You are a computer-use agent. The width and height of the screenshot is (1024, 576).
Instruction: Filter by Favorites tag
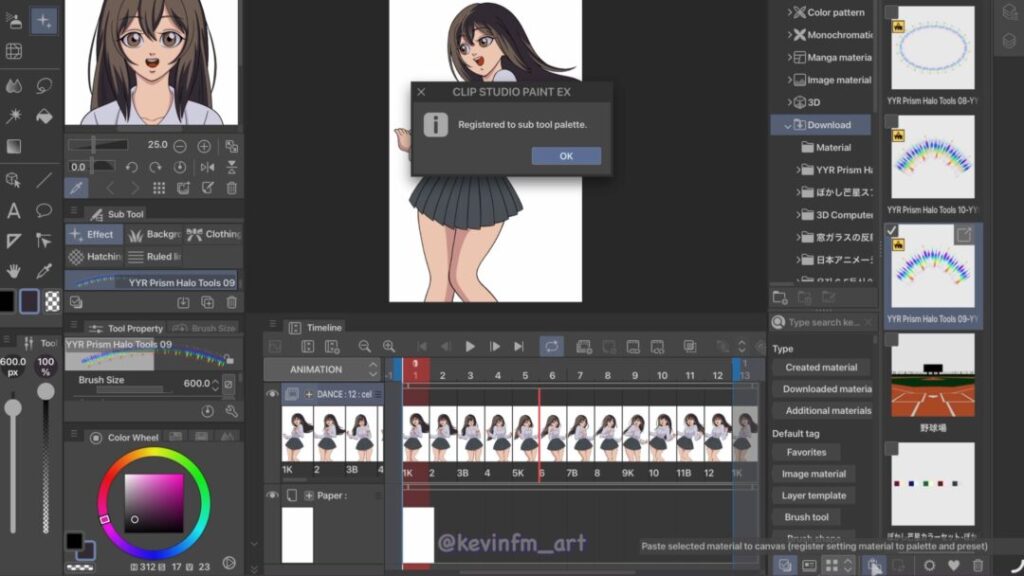point(806,452)
